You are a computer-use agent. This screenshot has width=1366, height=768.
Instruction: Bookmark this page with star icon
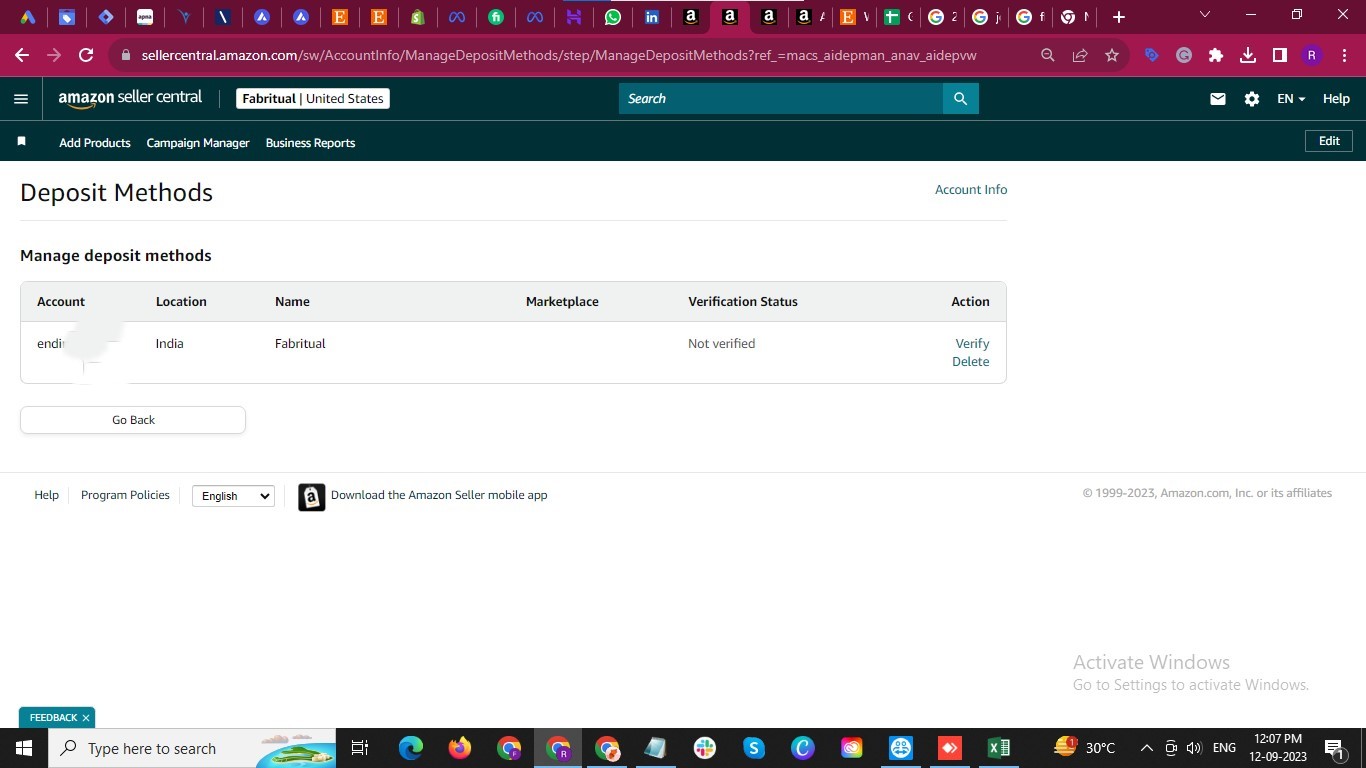[1111, 55]
